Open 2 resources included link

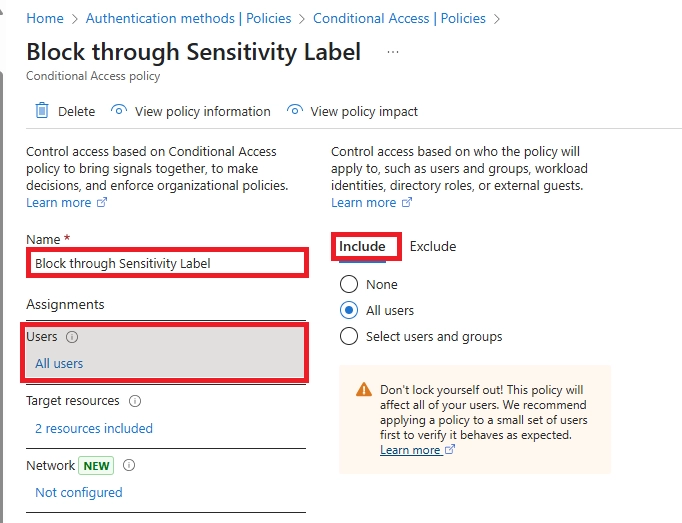click(x=94, y=428)
